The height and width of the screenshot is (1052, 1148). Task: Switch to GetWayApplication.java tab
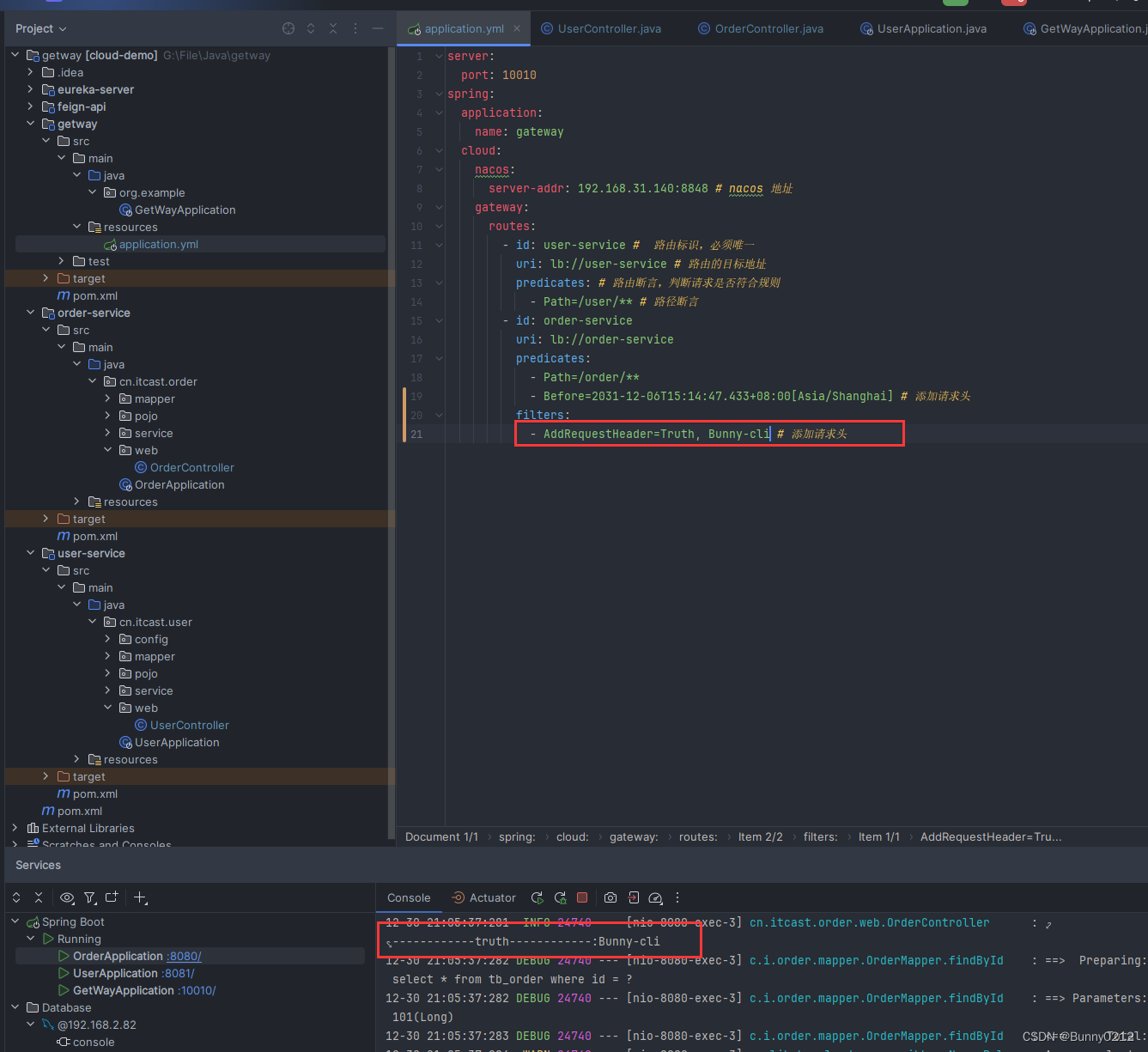[x=1085, y=28]
